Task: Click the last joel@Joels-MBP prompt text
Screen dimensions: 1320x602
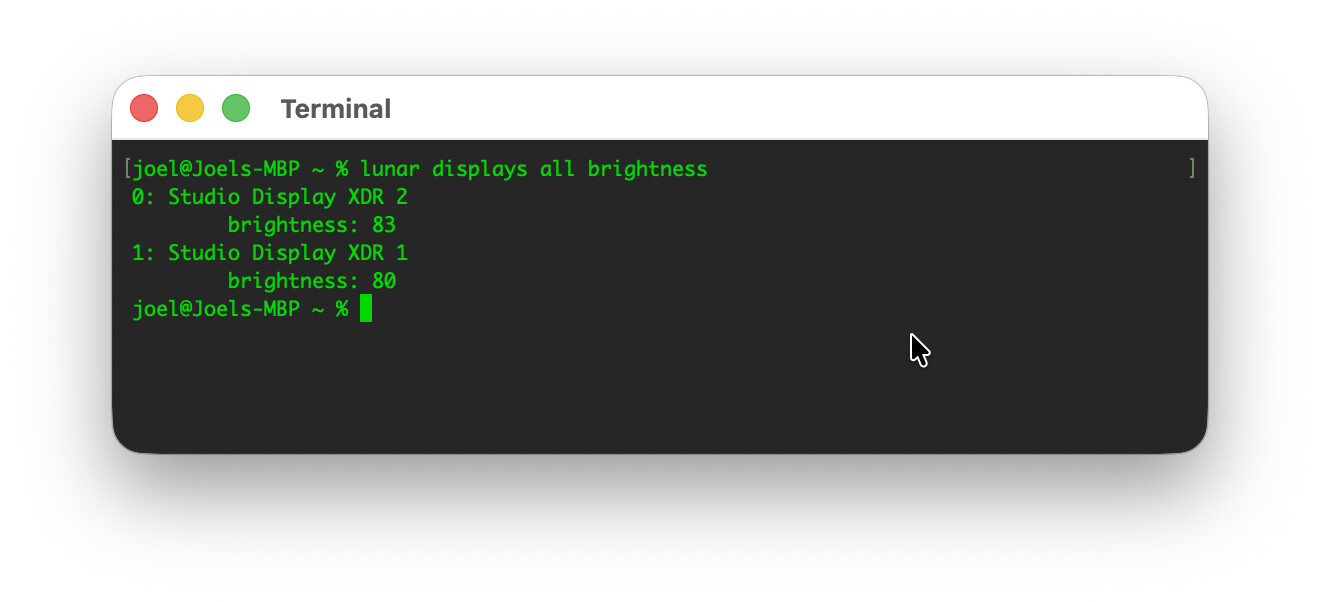Action: point(216,309)
